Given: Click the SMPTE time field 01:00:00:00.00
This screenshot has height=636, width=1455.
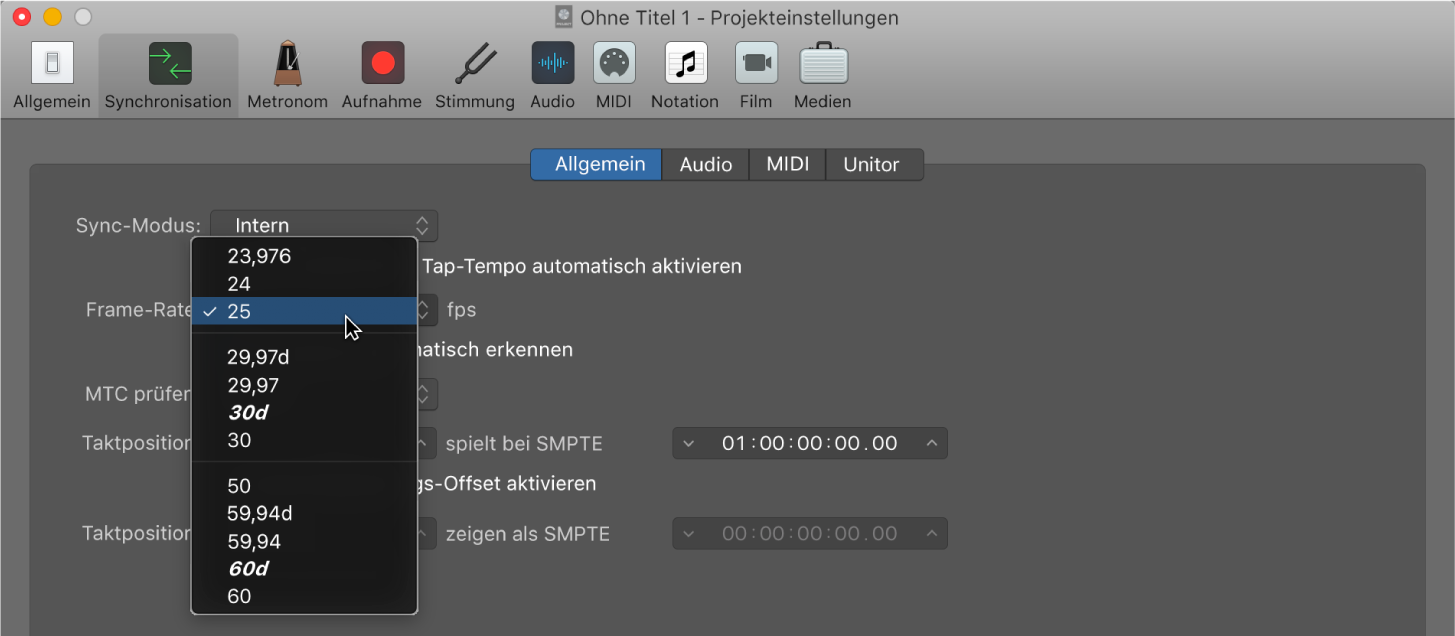Looking at the screenshot, I should coord(808,443).
